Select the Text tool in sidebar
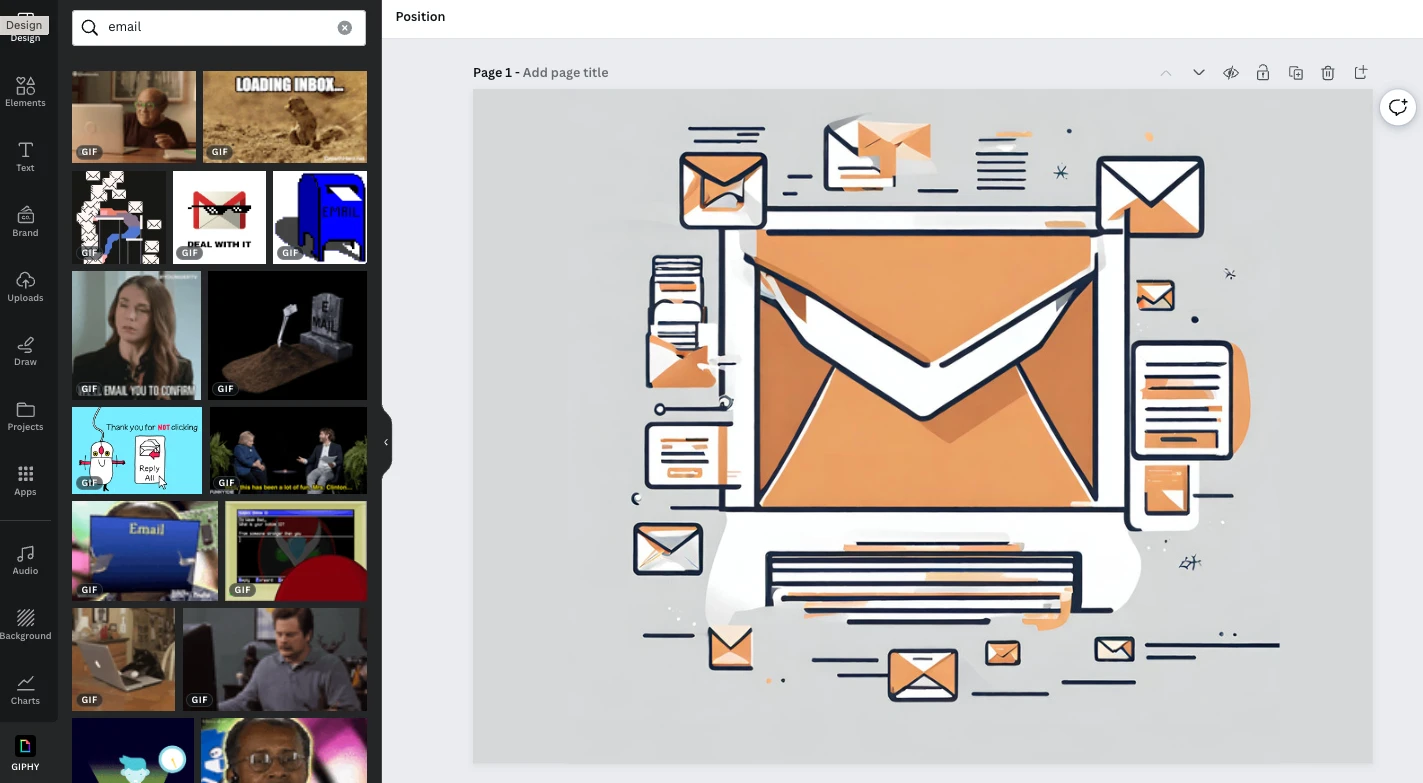The width and height of the screenshot is (1423, 783). (25, 156)
